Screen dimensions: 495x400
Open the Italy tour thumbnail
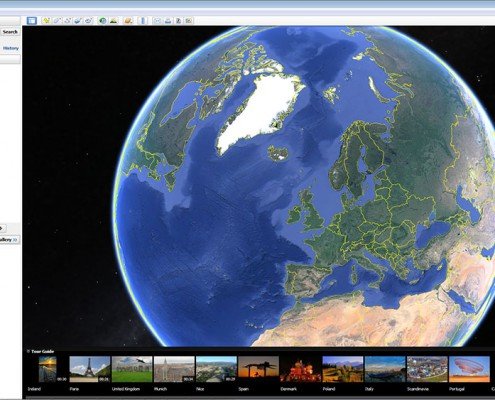click(x=385, y=369)
